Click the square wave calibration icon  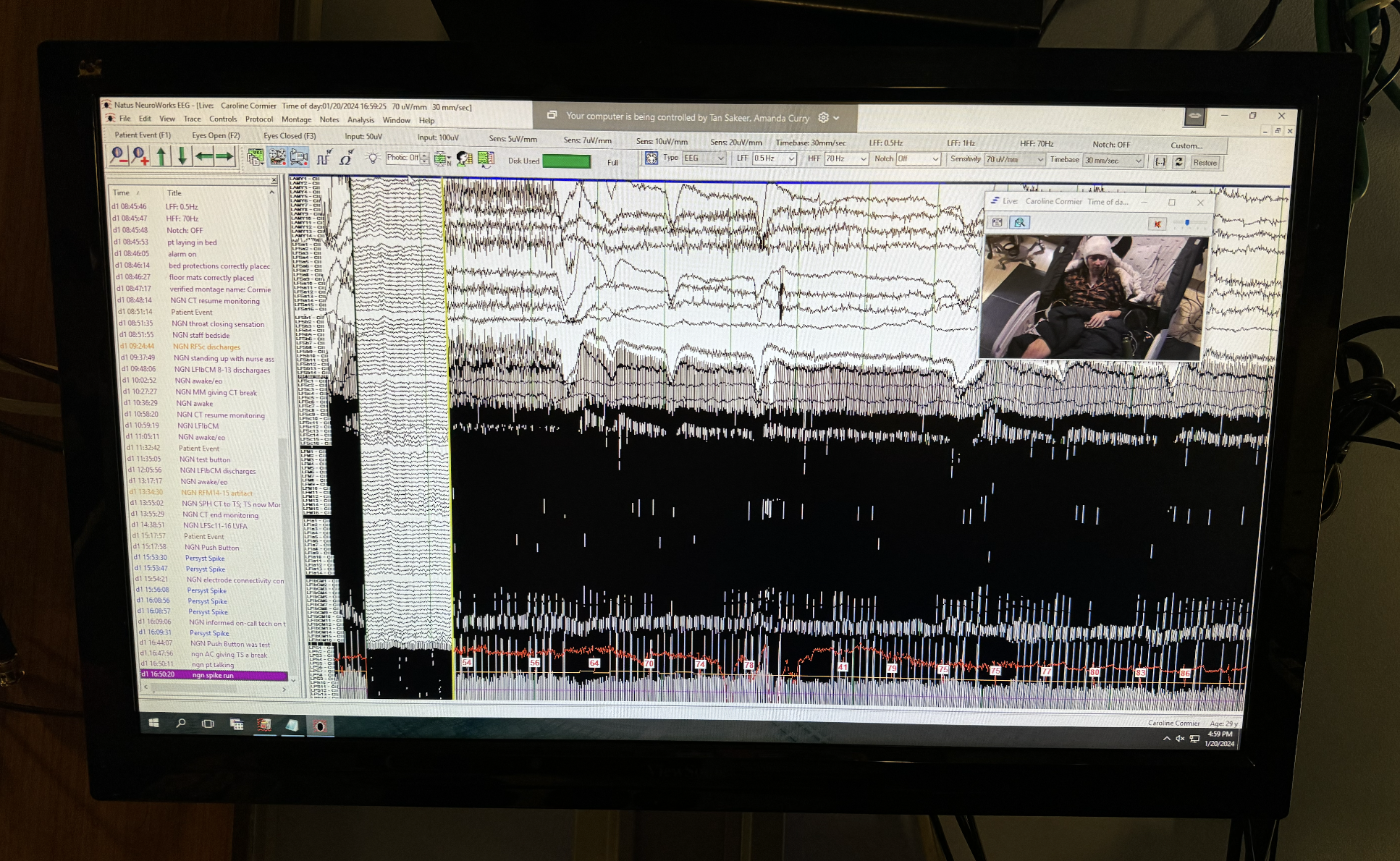pyautogui.click(x=324, y=158)
